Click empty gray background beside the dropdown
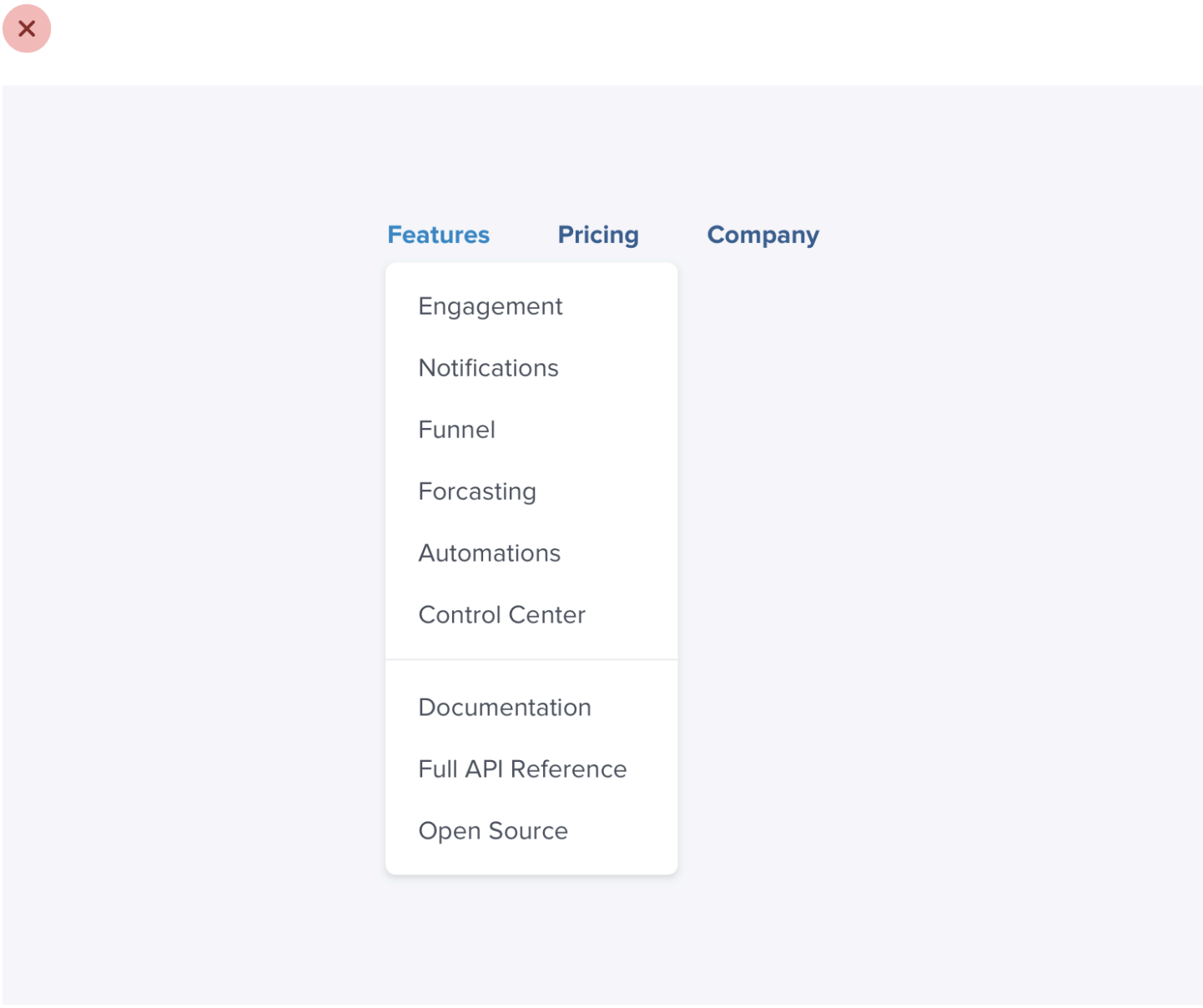Image resolution: width=1203 pixels, height=1008 pixels. pyautogui.click(x=918, y=542)
